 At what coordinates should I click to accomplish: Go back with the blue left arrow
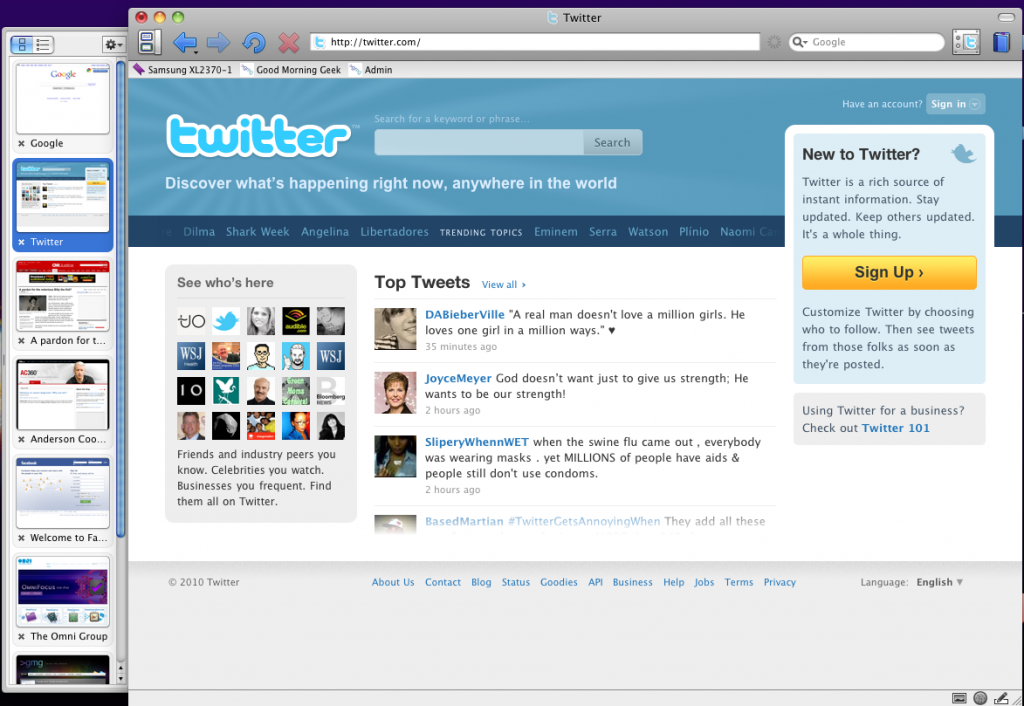coord(185,42)
